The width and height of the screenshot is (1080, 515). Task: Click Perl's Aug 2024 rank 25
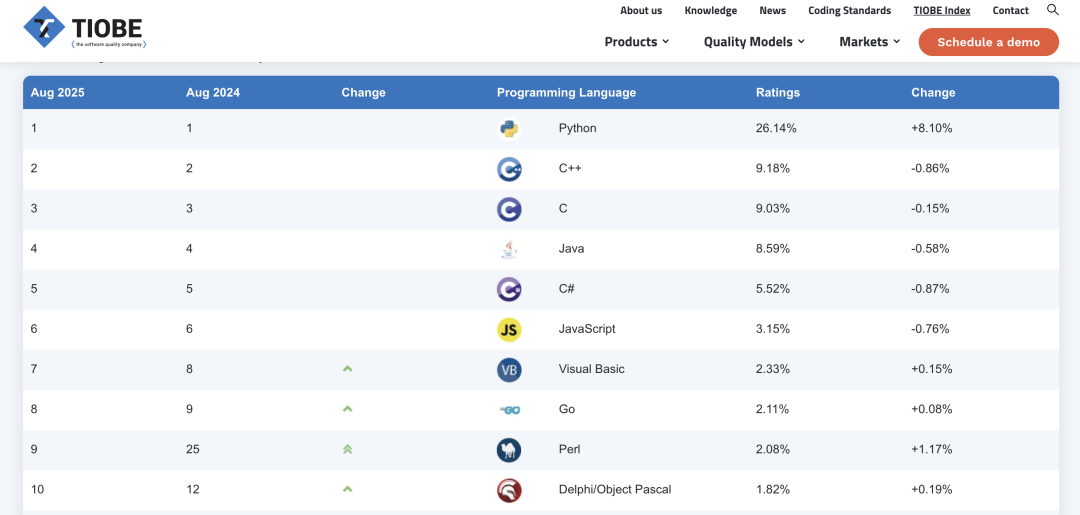pos(192,450)
